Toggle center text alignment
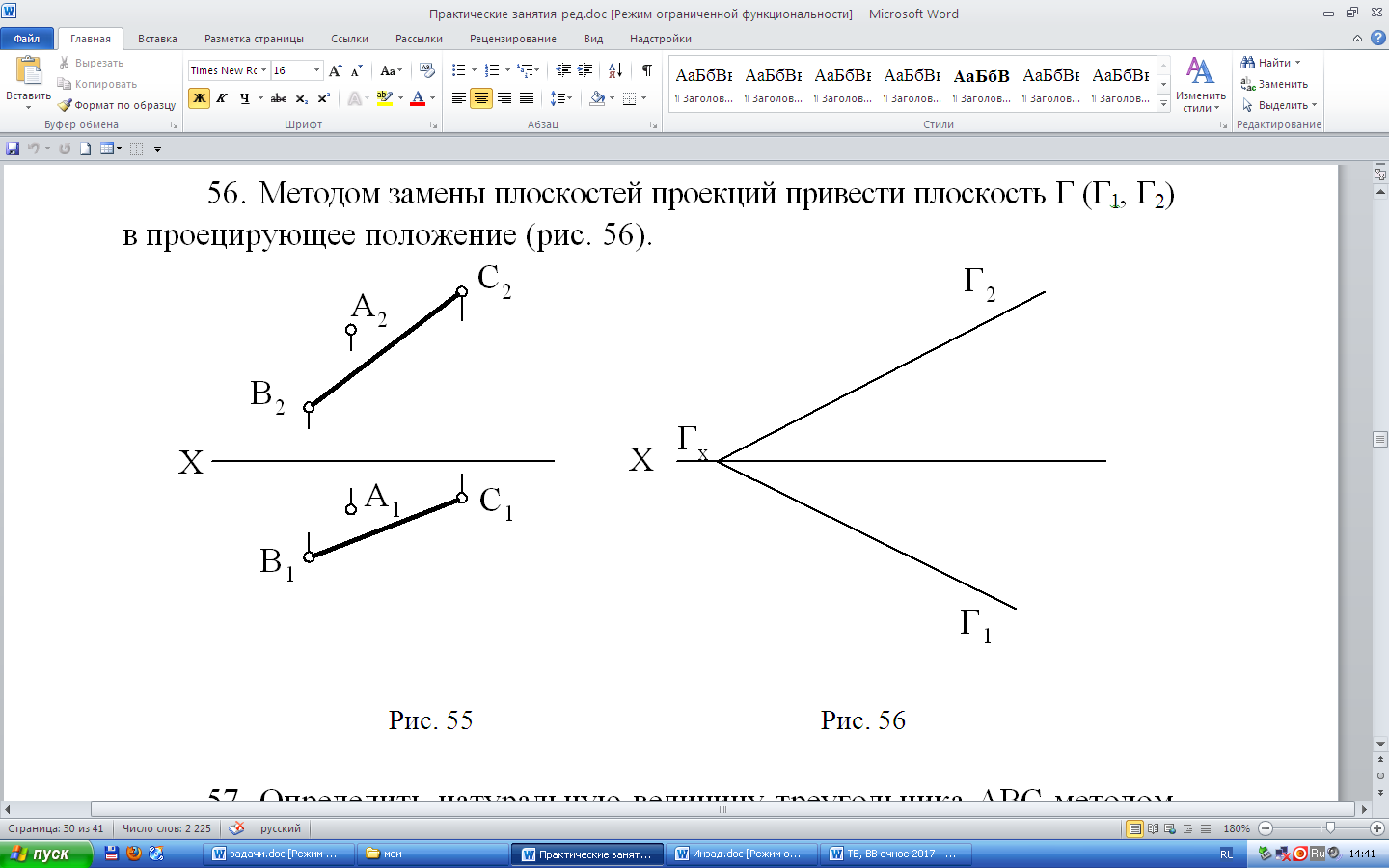Viewport: 1389px width, 868px height. click(x=481, y=98)
